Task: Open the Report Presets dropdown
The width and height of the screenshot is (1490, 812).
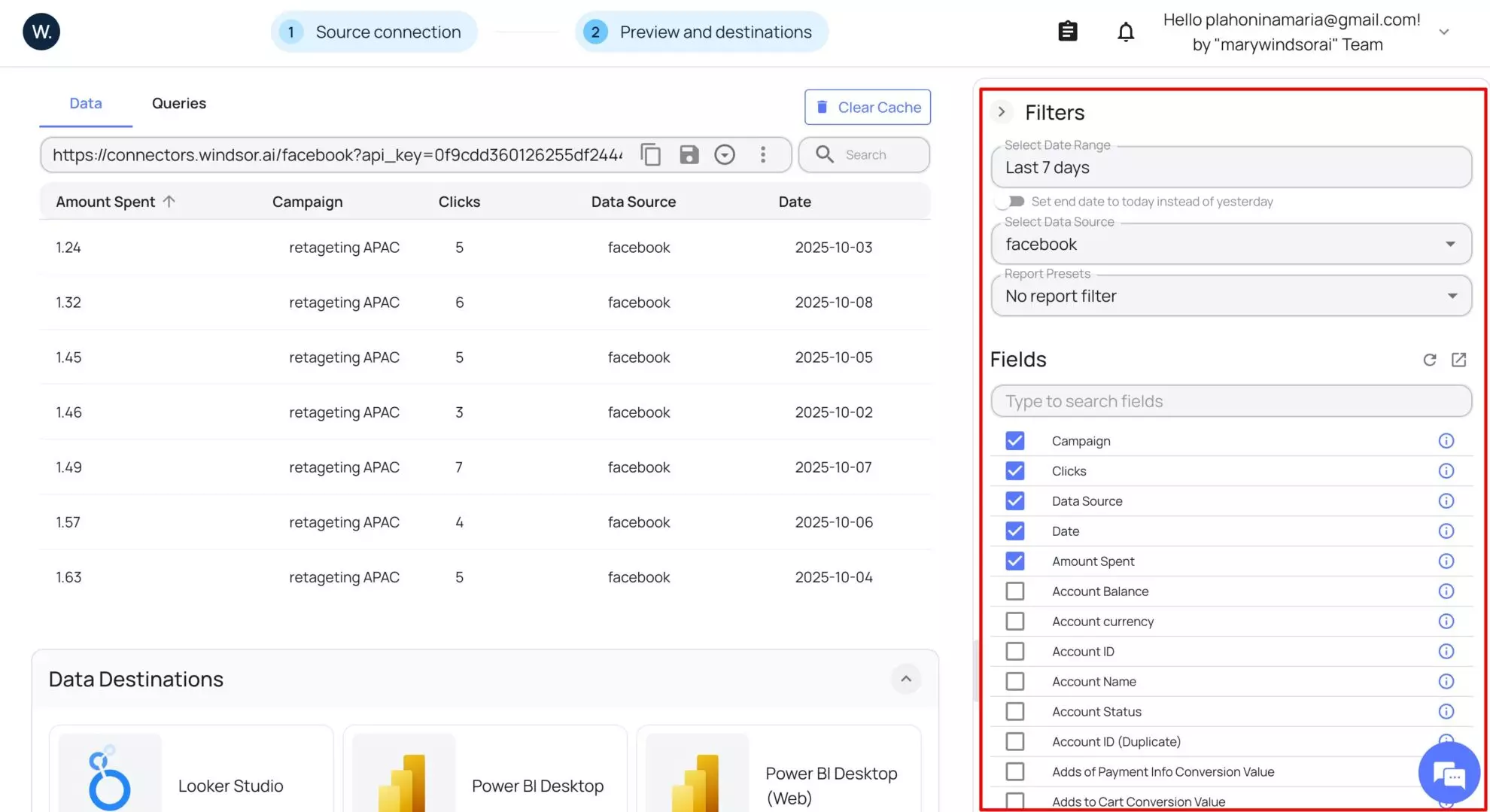Action: point(1230,297)
